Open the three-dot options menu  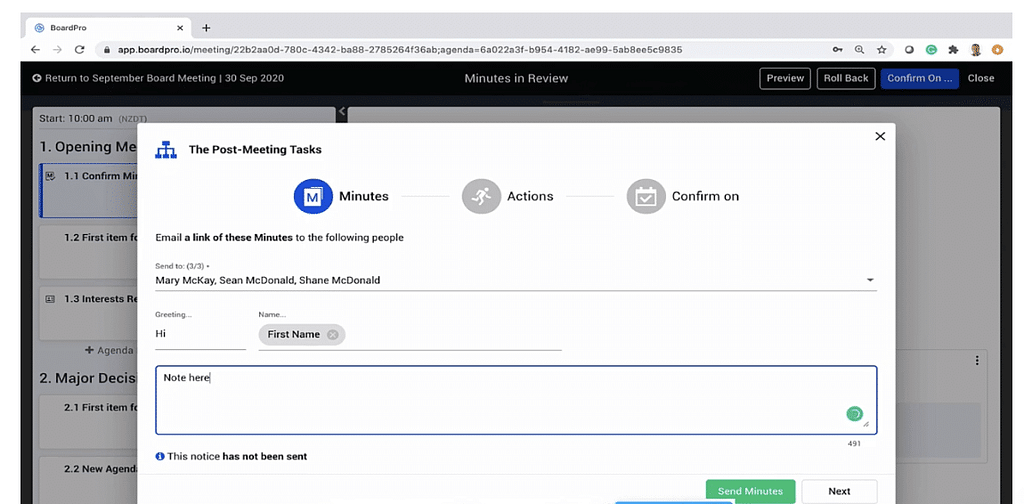[x=976, y=361]
